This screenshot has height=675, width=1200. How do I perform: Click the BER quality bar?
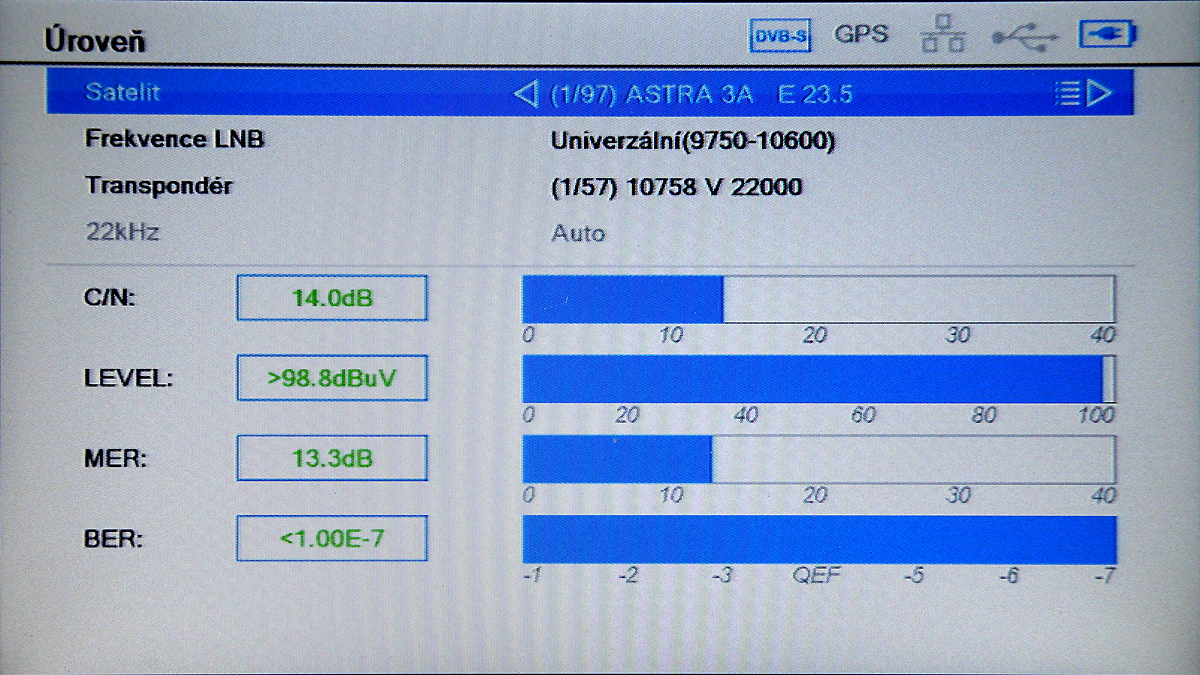coord(819,539)
